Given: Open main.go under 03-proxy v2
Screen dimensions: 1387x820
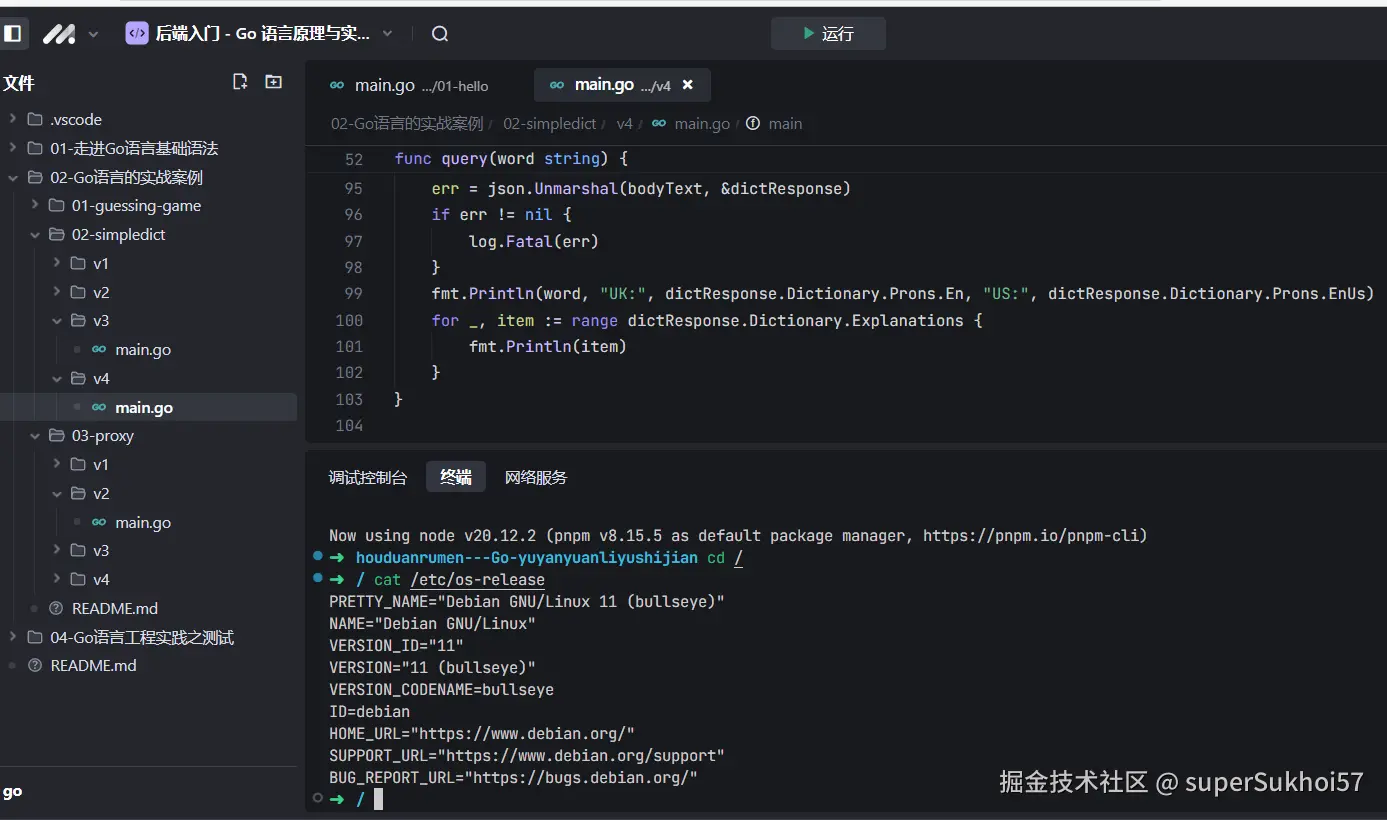Looking at the screenshot, I should [x=142, y=522].
